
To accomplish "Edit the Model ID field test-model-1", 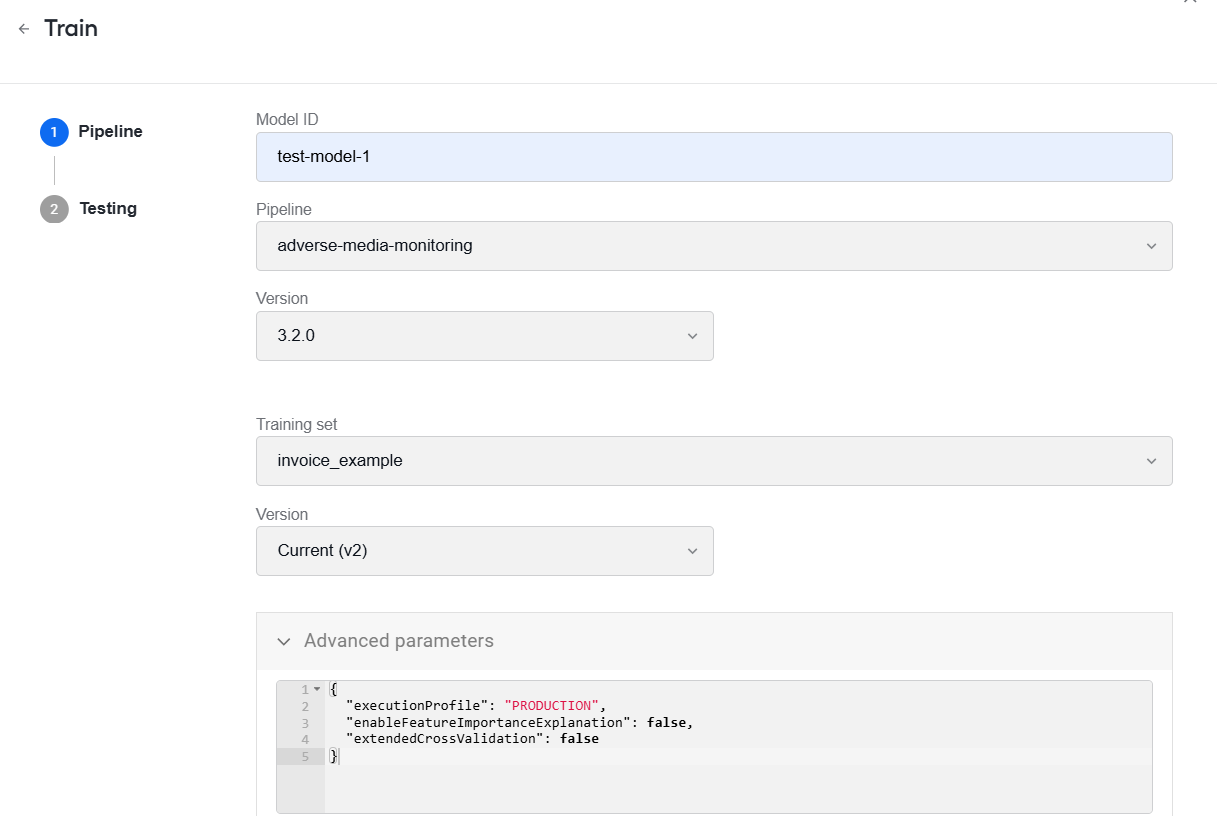I will 714,157.
